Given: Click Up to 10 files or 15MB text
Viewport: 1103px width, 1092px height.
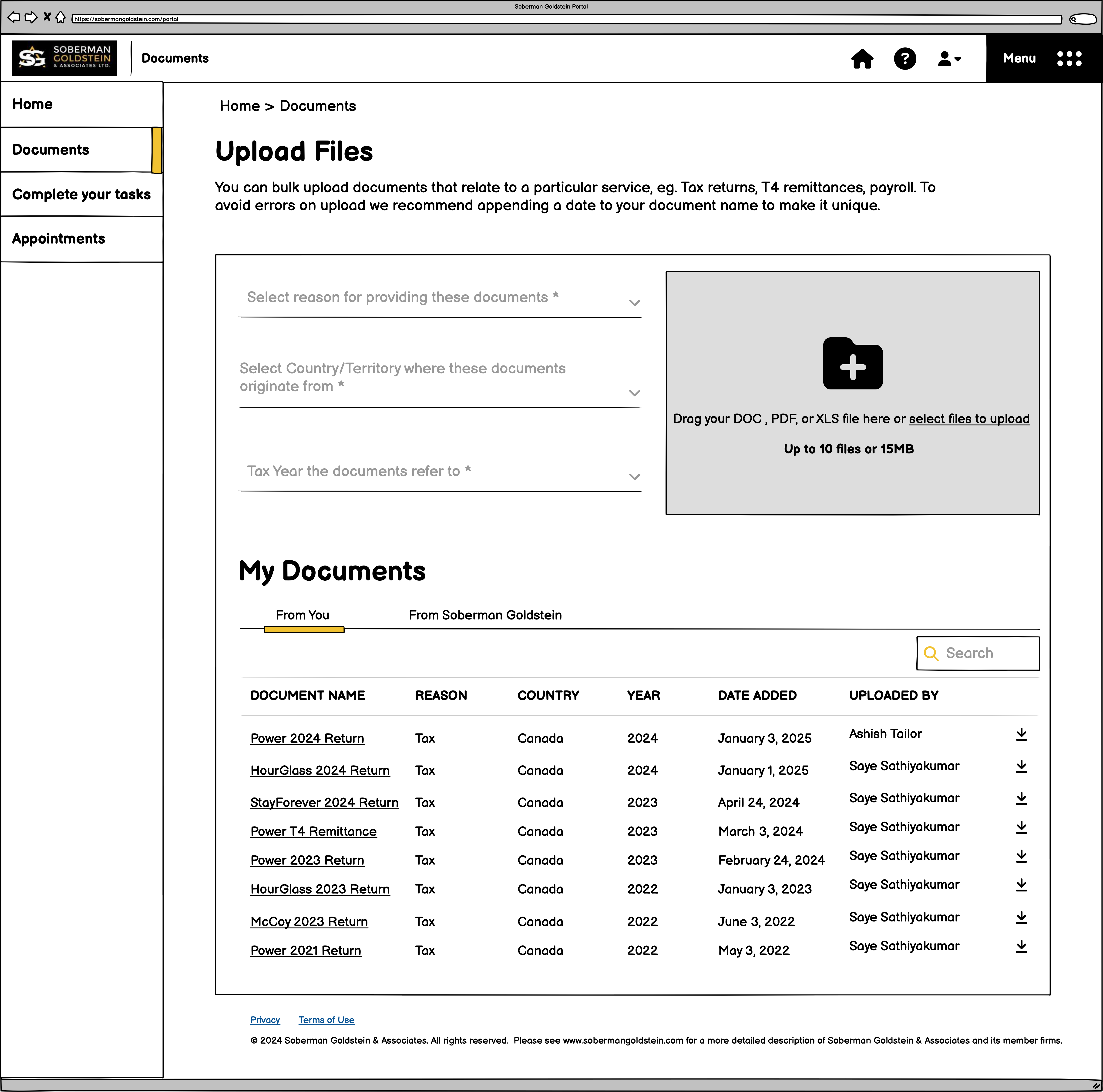Looking at the screenshot, I should point(848,449).
